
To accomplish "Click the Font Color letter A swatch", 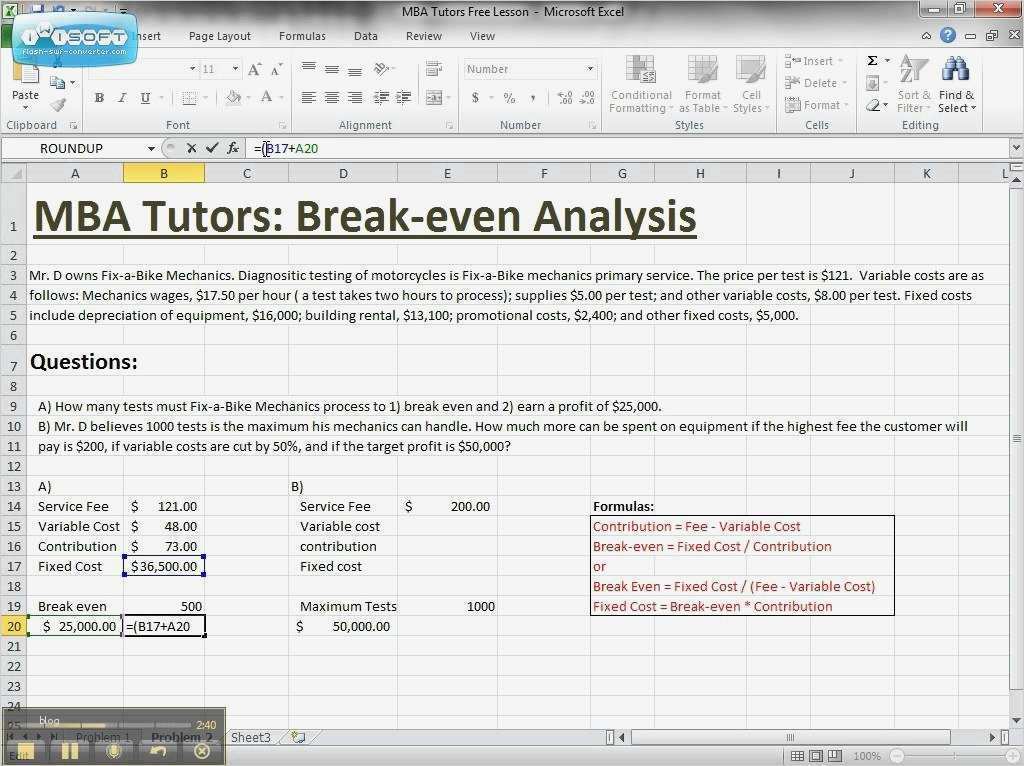I will coord(266,98).
